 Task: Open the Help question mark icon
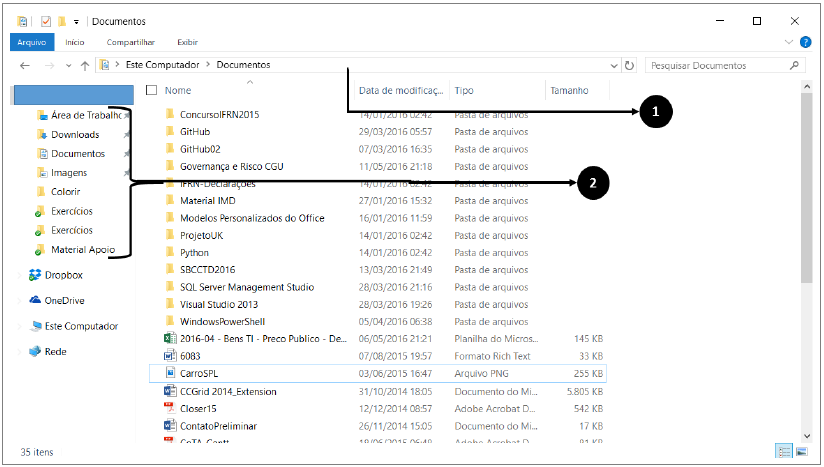(805, 42)
